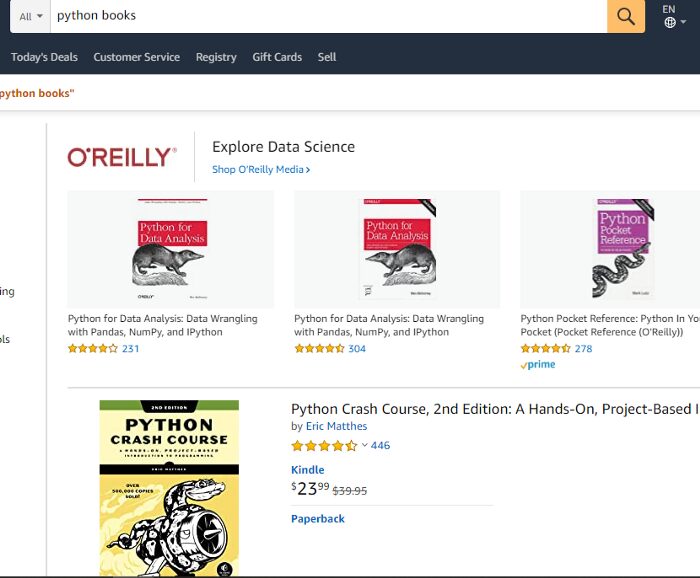Click the globe language icon
The height and width of the screenshot is (578, 700).
click(x=669, y=23)
